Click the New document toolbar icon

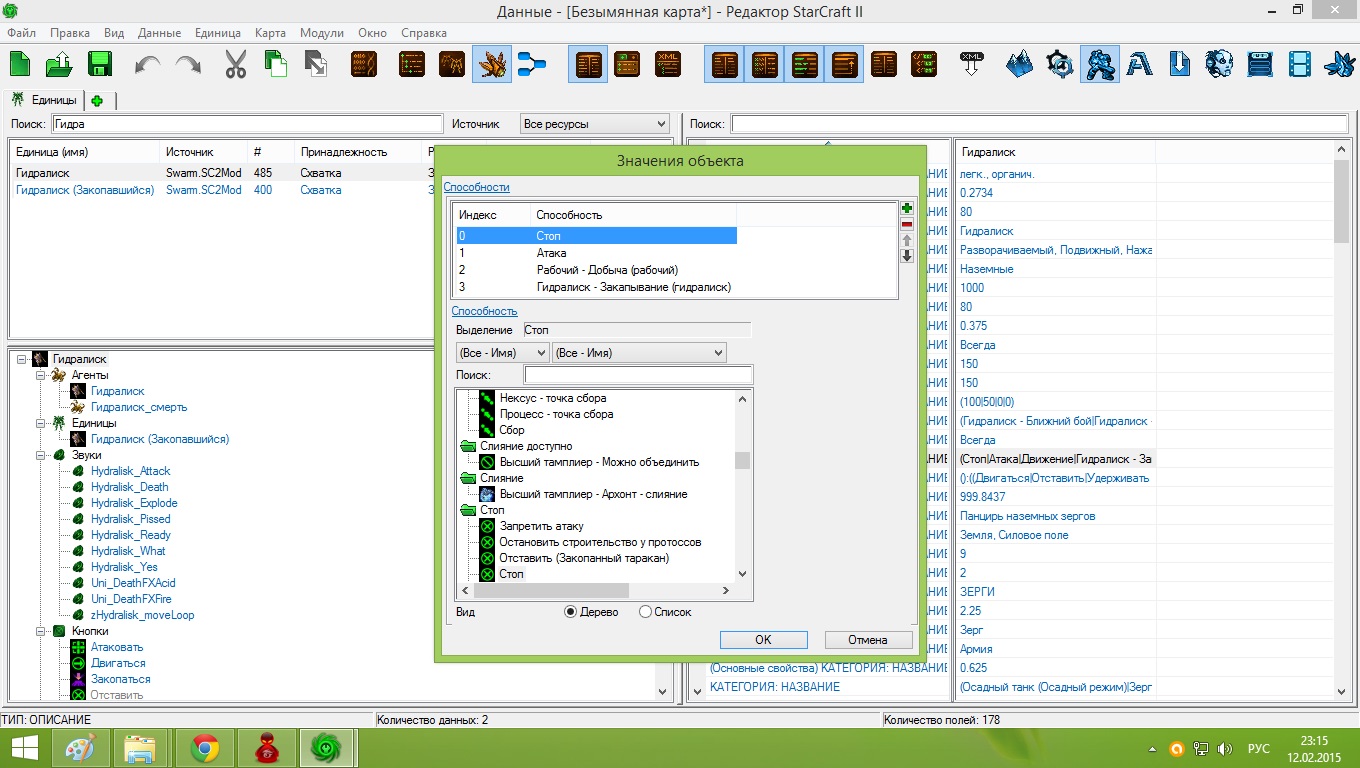(x=21, y=65)
